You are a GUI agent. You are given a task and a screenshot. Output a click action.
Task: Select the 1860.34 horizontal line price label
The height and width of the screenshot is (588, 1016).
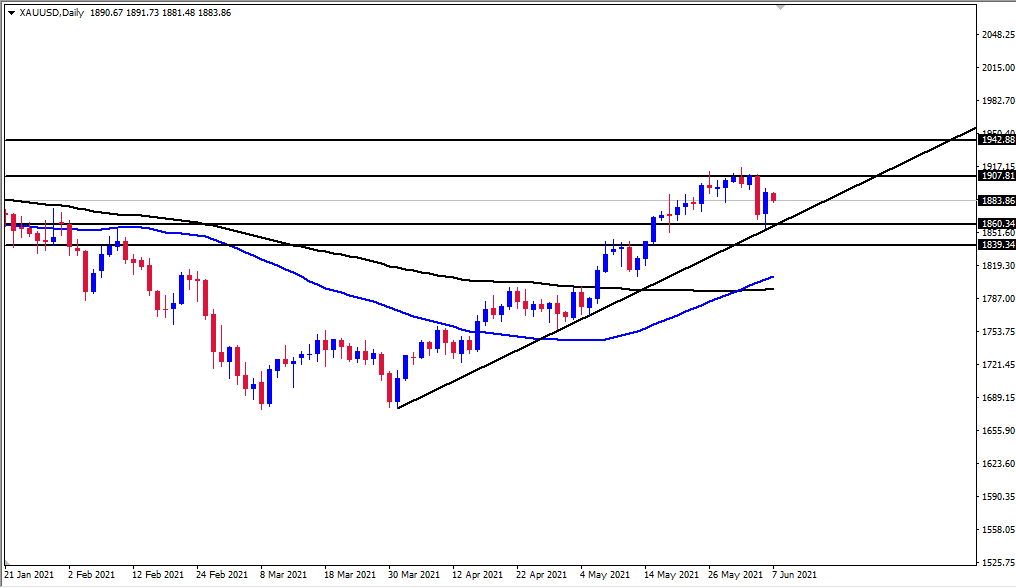tap(997, 224)
